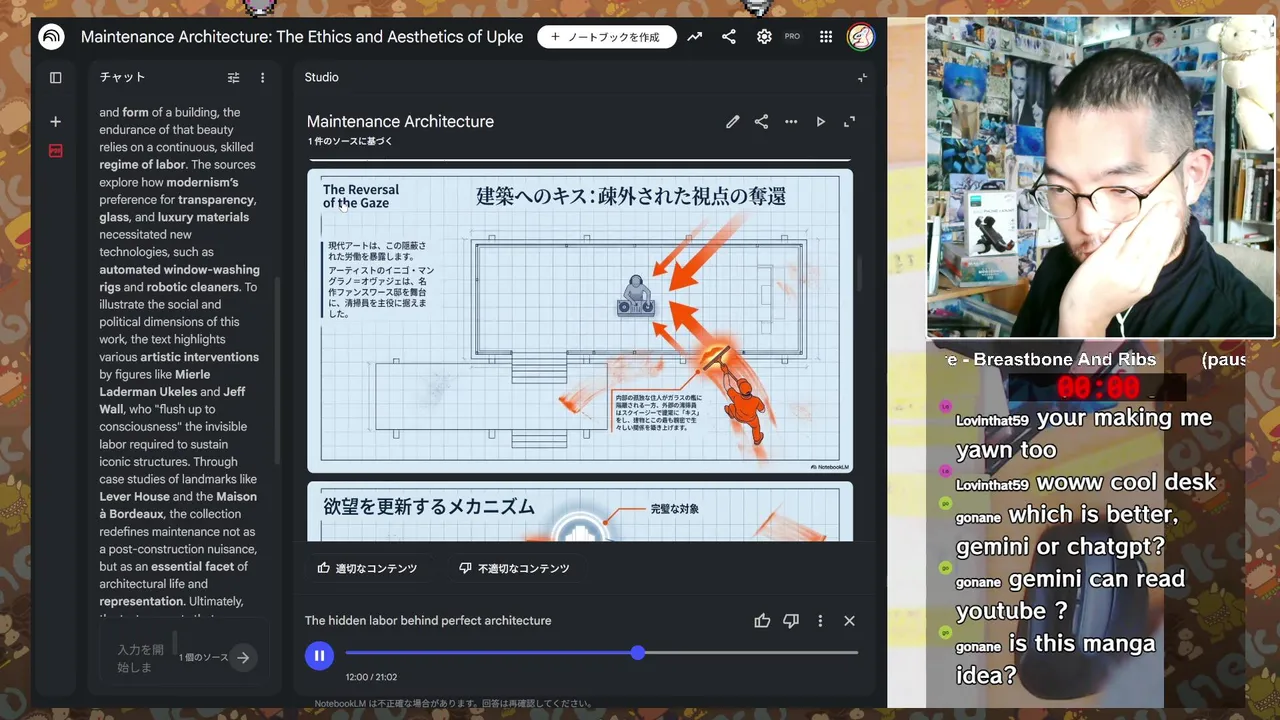Like the audio overview thumbs up
1280x720 pixels.
pos(762,621)
